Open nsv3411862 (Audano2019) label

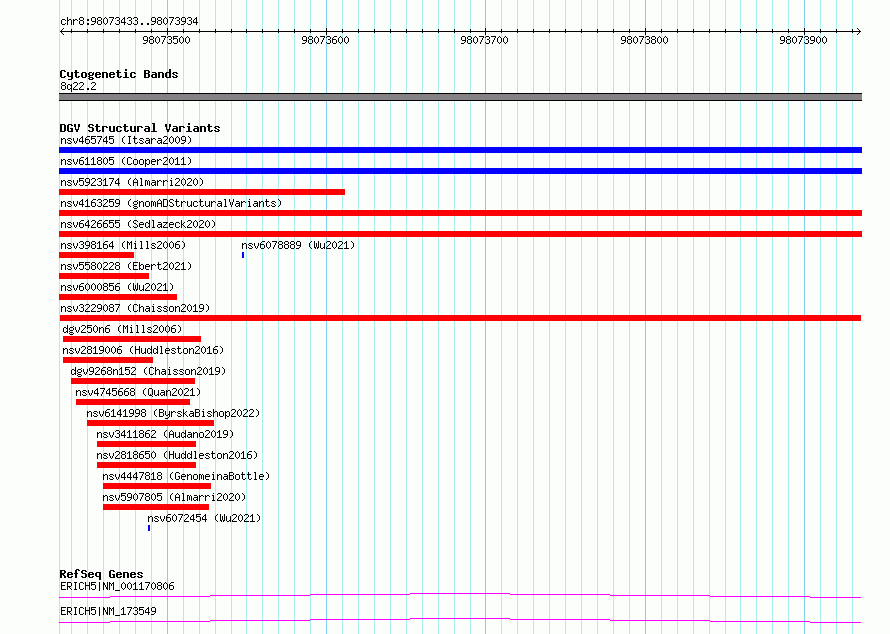point(165,434)
